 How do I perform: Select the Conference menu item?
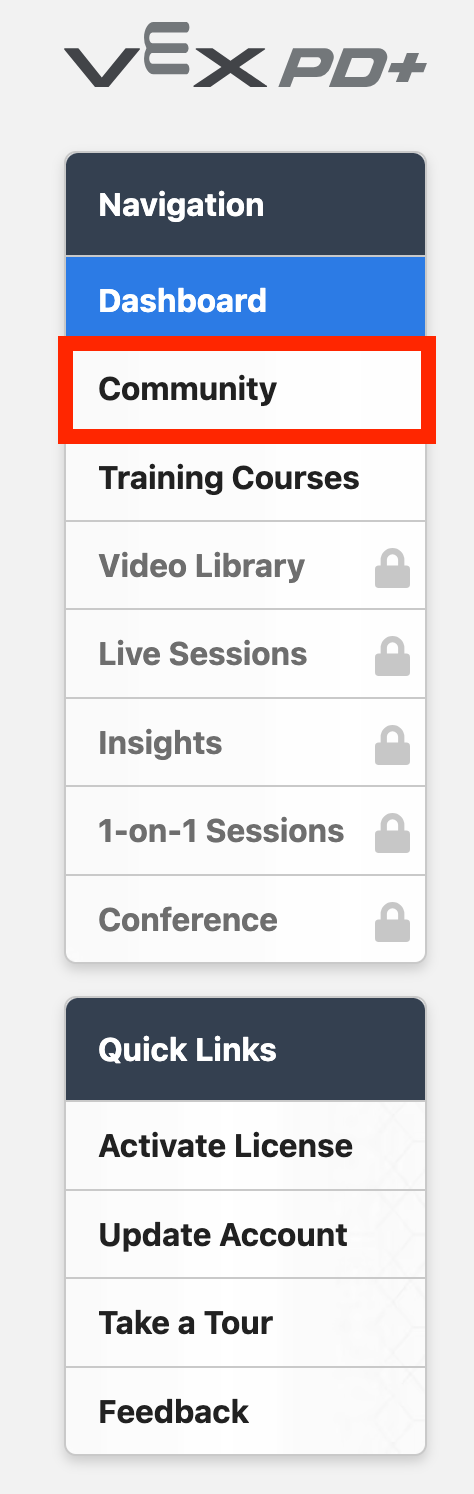click(246, 919)
